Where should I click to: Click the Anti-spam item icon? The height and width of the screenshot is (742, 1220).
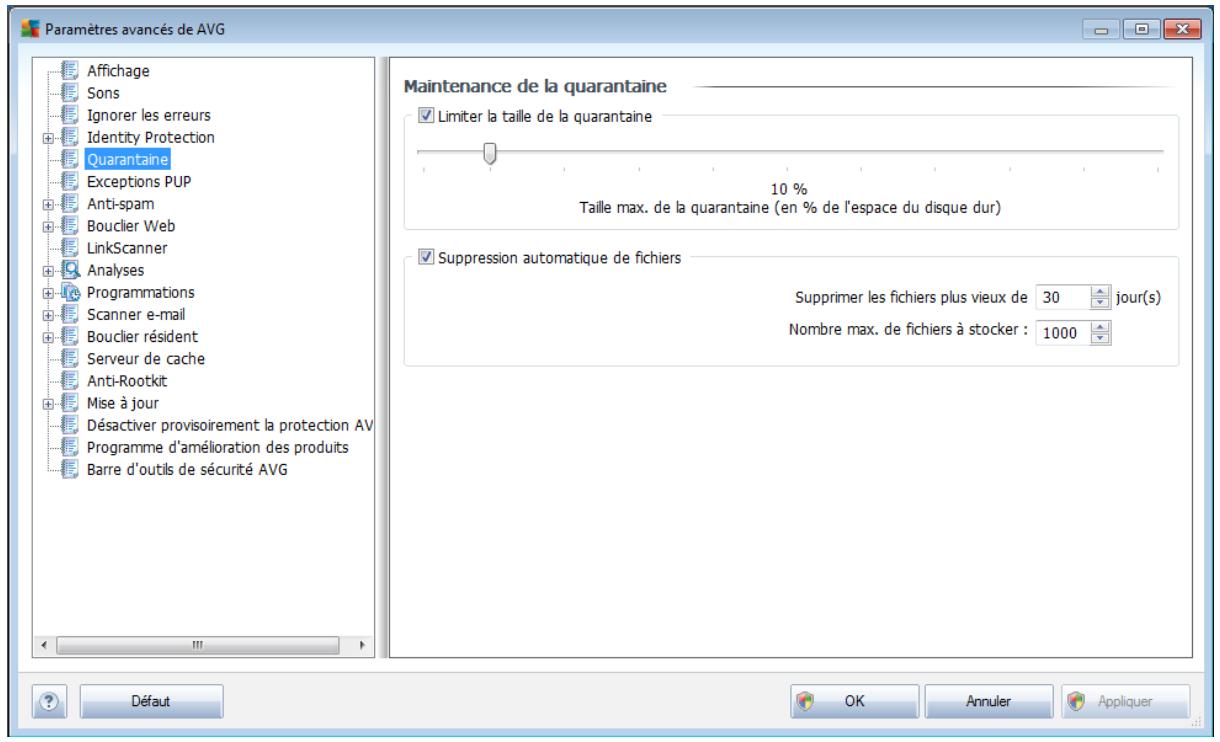pyautogui.click(x=69, y=203)
